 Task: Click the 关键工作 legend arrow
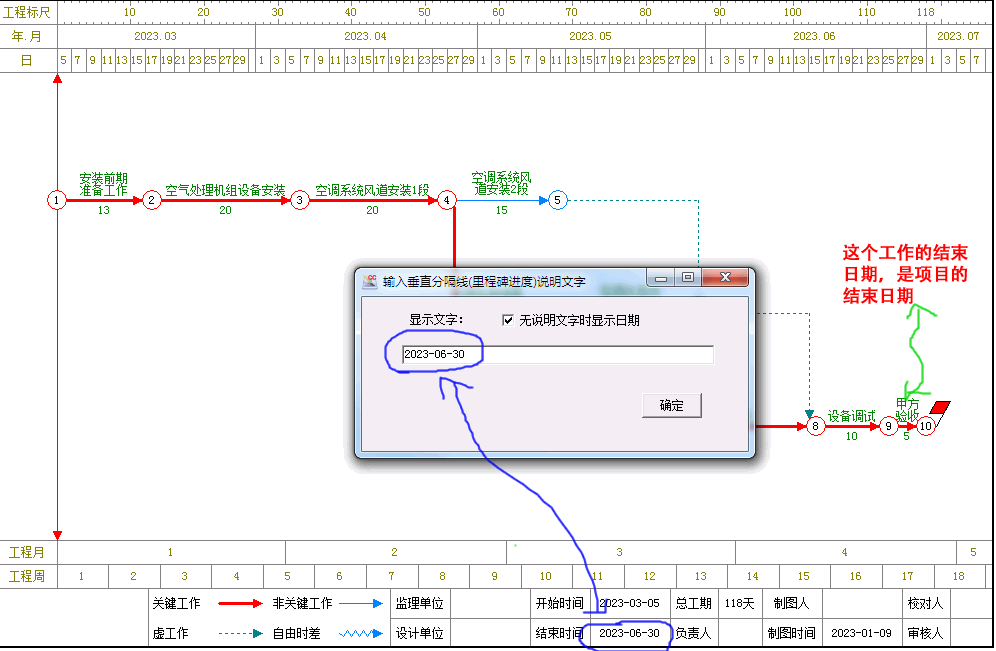(x=240, y=603)
